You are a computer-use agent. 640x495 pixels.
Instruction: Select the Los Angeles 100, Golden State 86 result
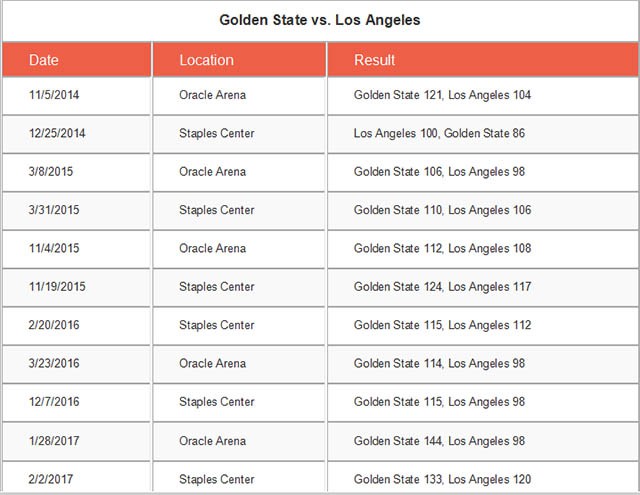click(439, 133)
